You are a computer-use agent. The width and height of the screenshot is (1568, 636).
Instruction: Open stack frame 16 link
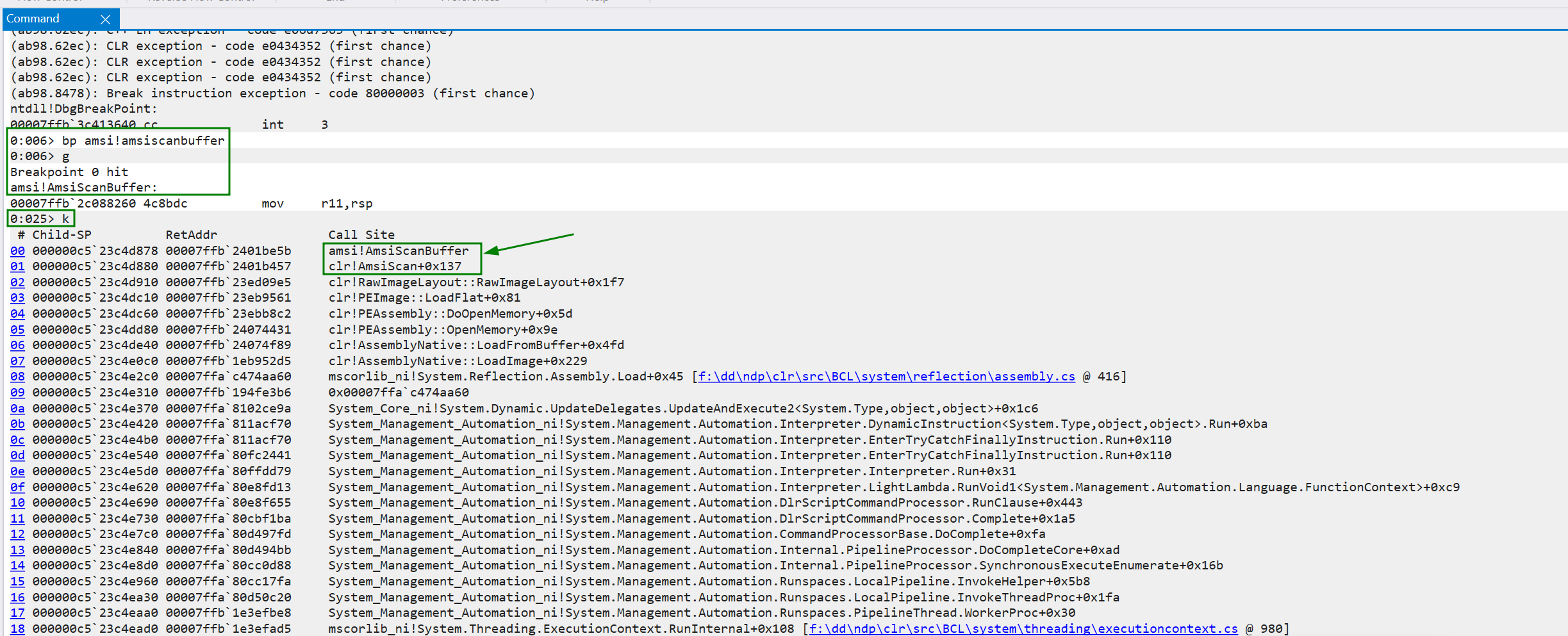[x=17, y=598]
